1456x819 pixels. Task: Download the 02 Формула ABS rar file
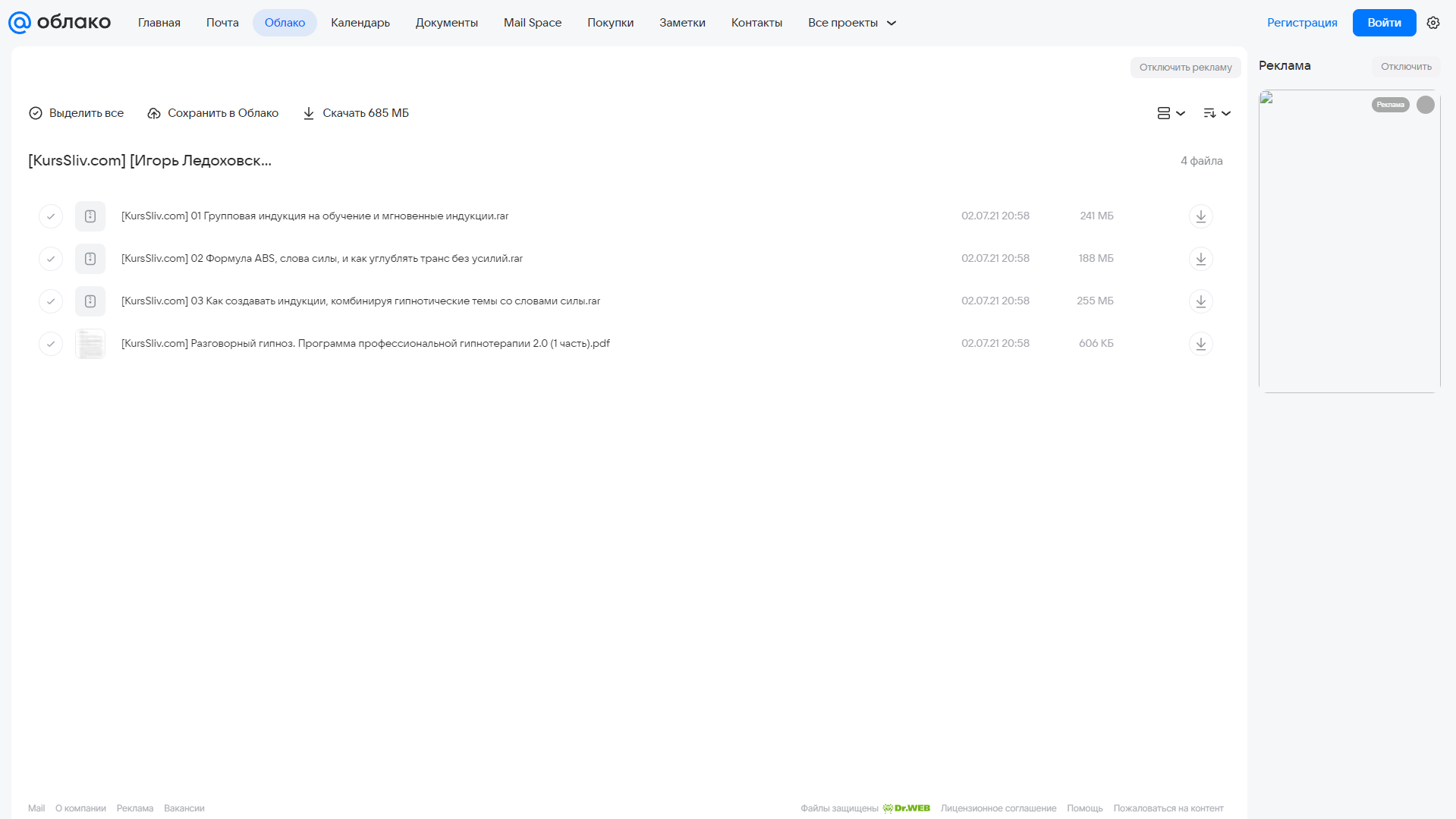click(1200, 259)
